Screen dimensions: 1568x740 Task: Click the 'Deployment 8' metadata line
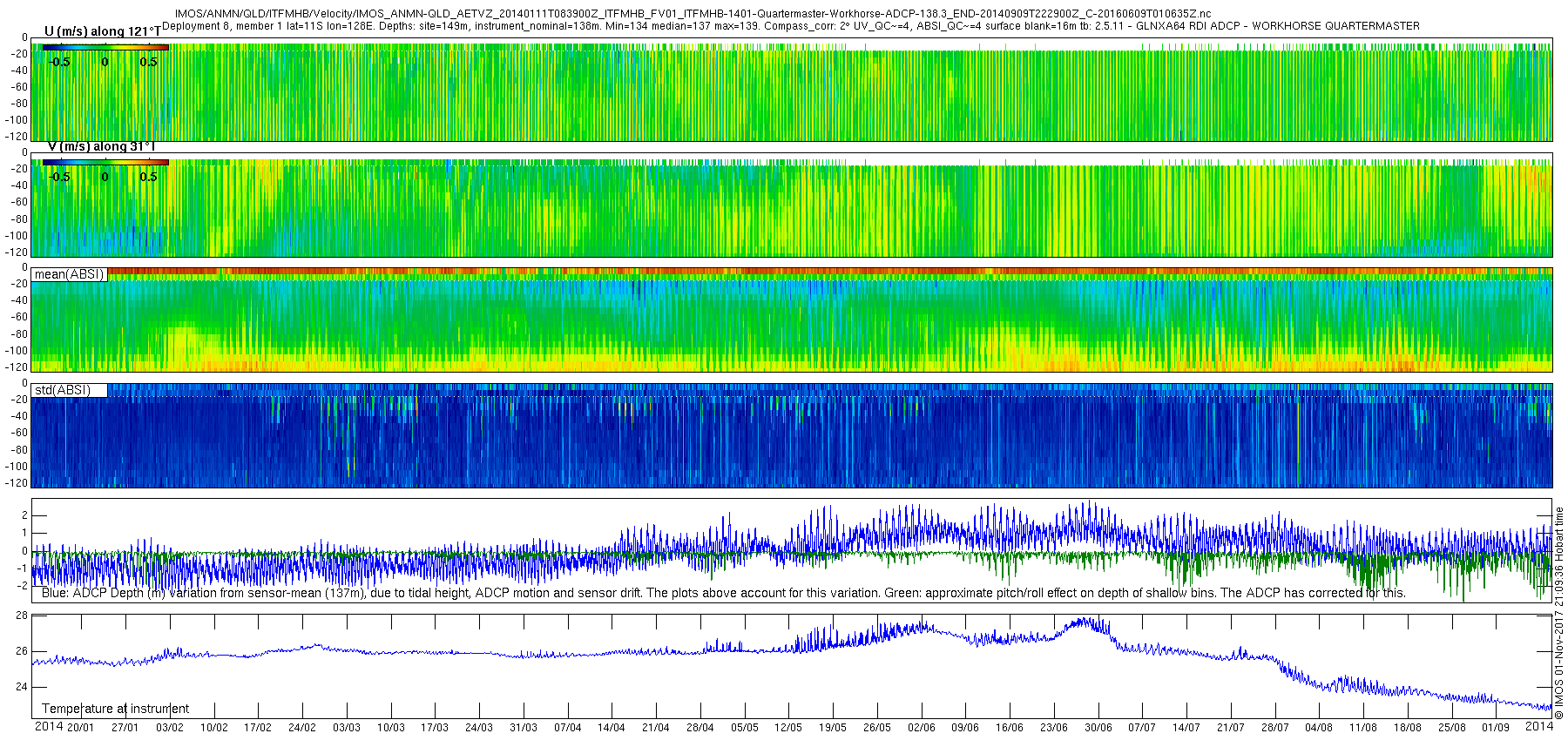point(791,26)
